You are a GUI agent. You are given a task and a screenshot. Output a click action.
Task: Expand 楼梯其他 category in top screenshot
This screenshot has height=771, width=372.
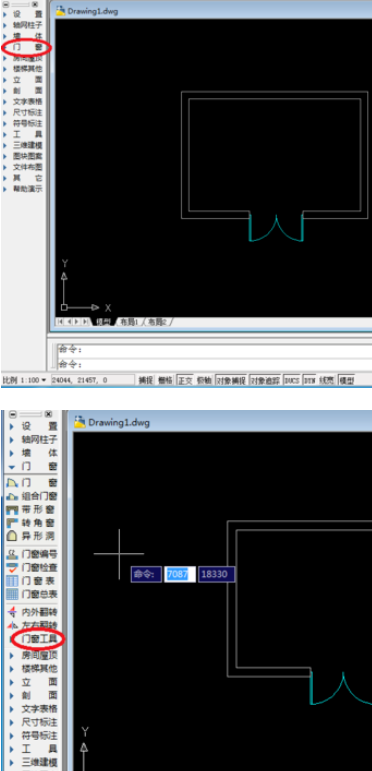click(x=23, y=69)
